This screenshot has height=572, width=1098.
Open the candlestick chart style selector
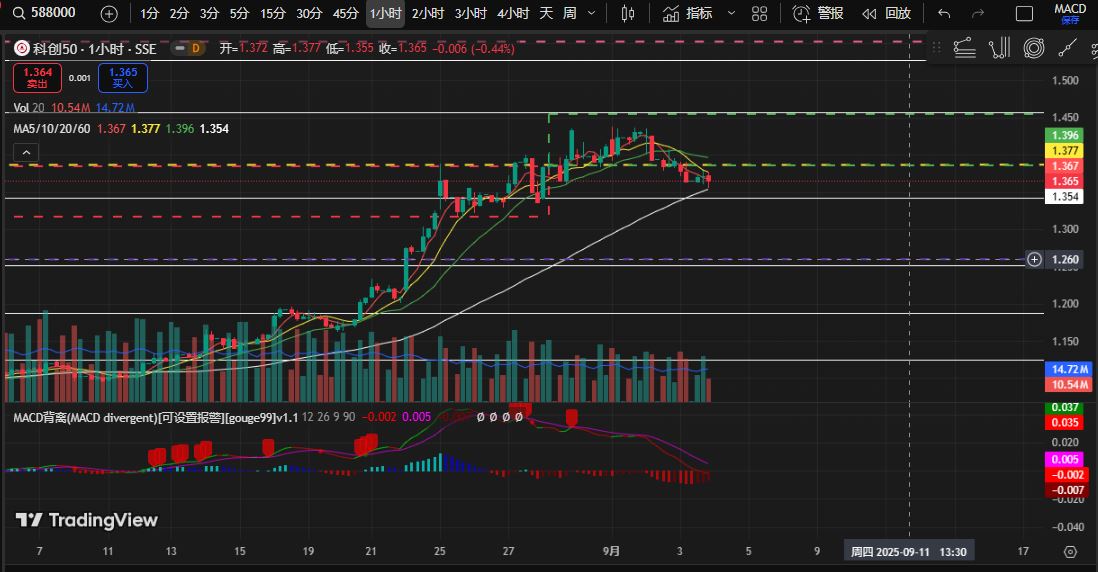[x=628, y=13]
